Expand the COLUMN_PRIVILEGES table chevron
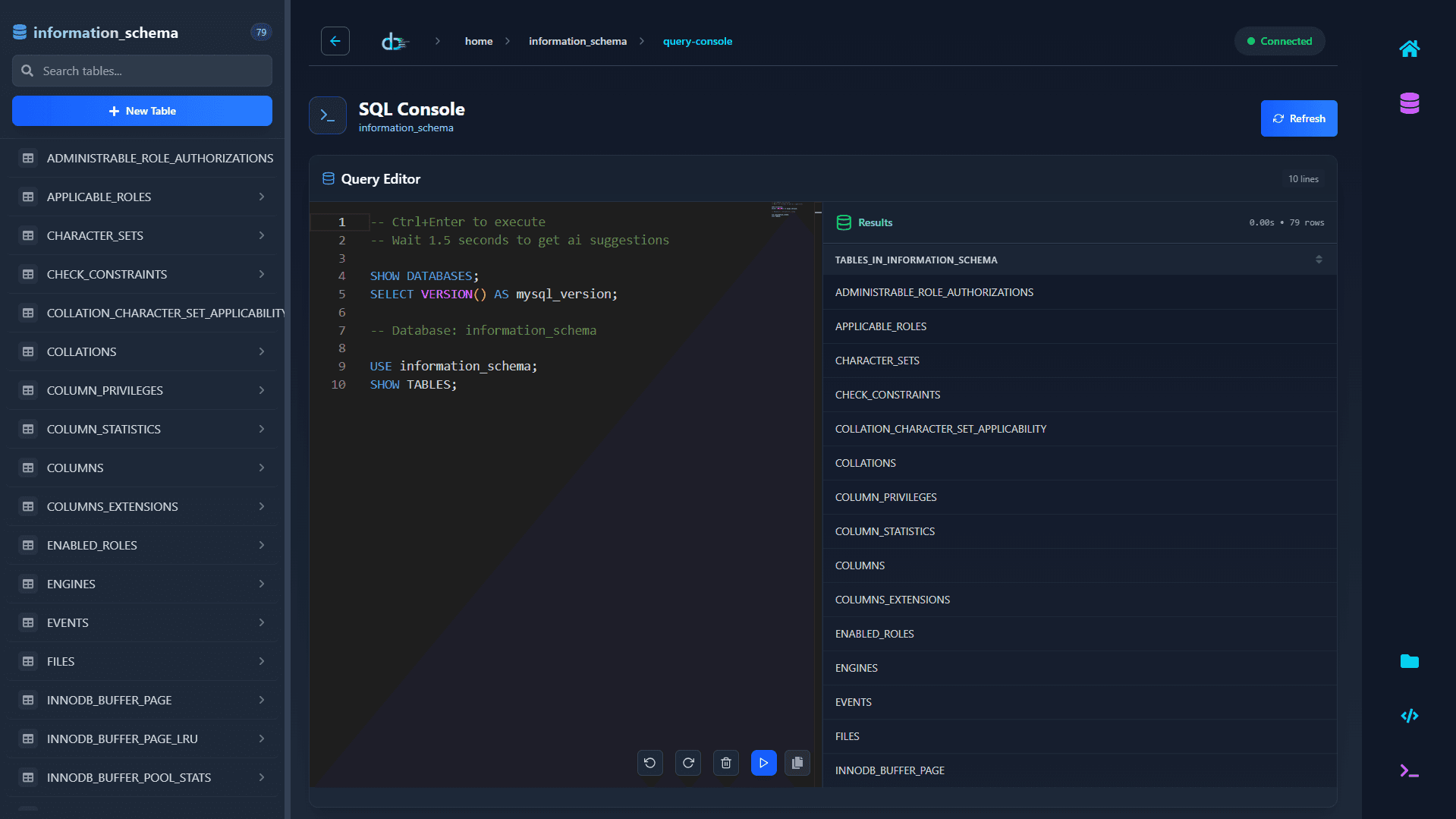 pyautogui.click(x=262, y=390)
